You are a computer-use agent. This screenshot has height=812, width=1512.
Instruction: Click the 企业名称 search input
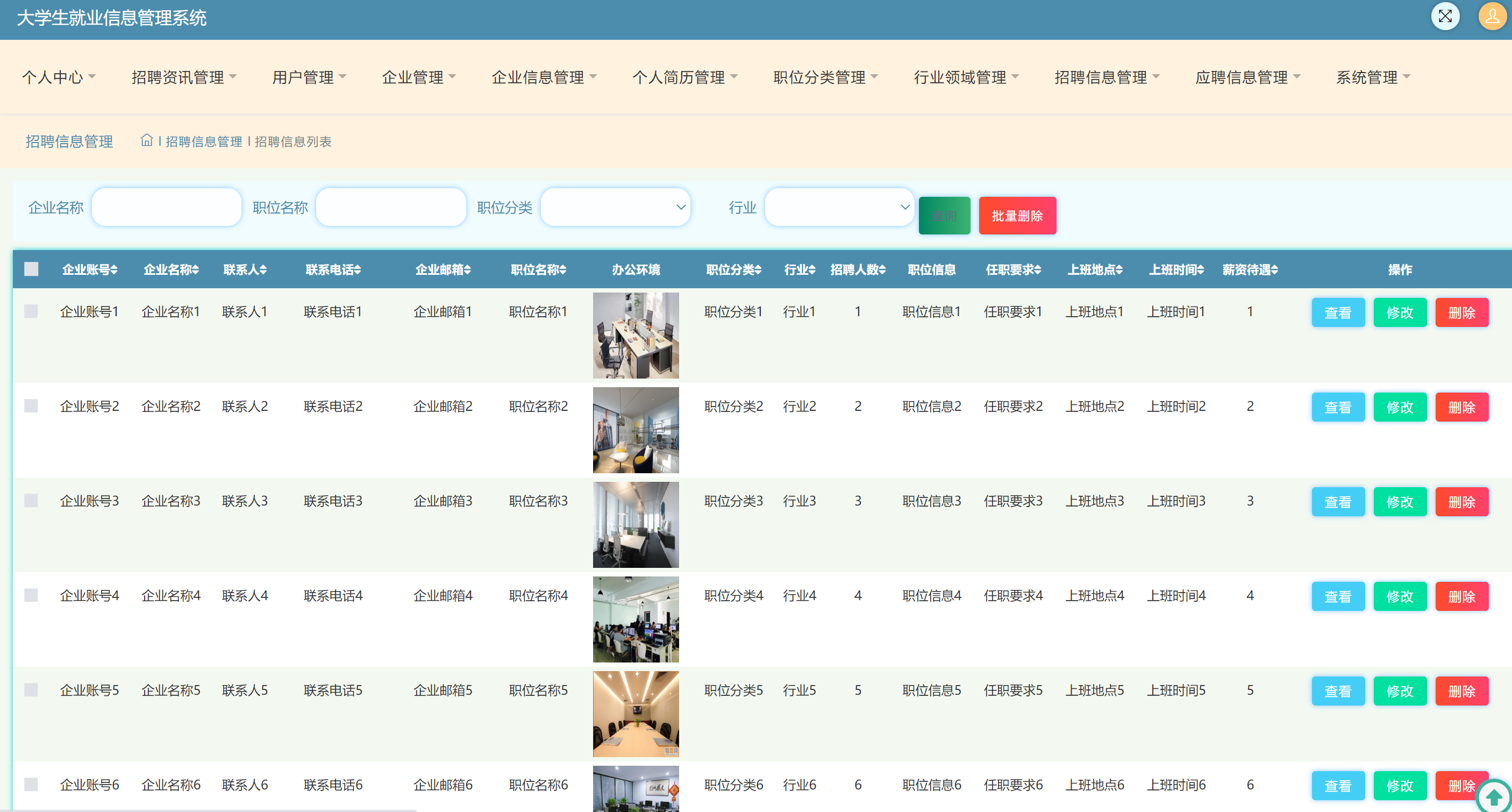(167, 206)
